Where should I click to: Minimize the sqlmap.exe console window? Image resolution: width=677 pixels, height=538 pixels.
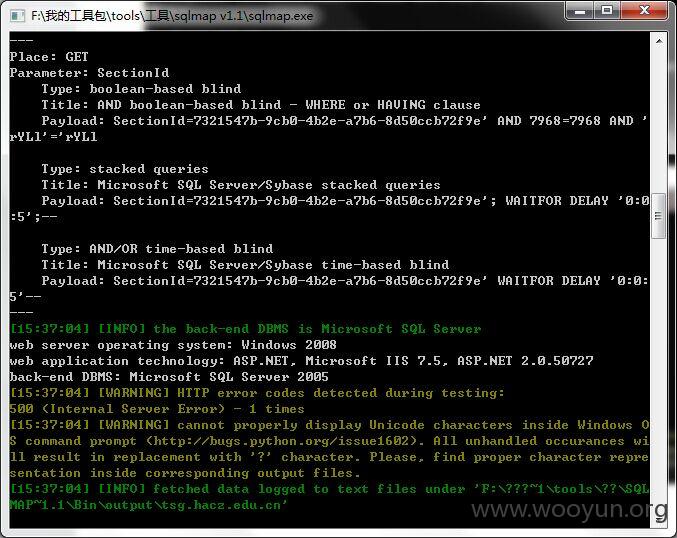(x=579, y=11)
